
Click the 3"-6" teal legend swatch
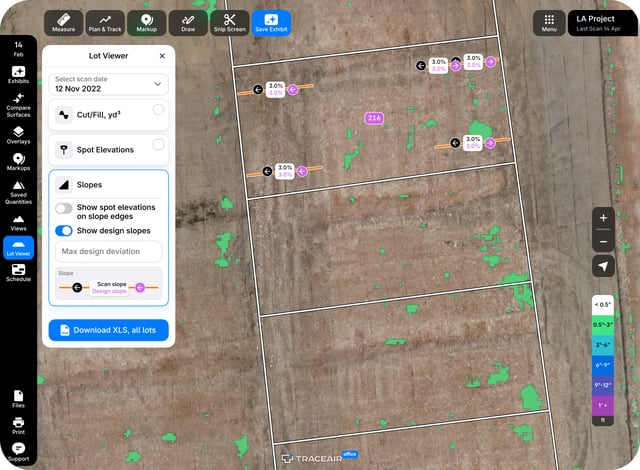click(603, 345)
